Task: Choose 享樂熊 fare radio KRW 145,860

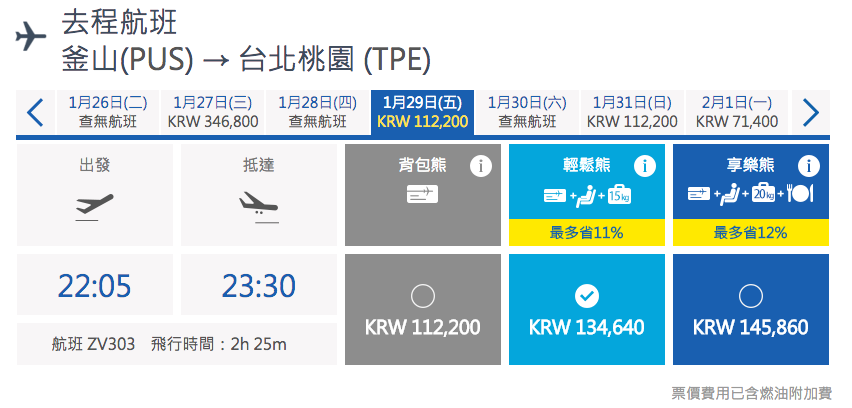Action: click(x=751, y=297)
